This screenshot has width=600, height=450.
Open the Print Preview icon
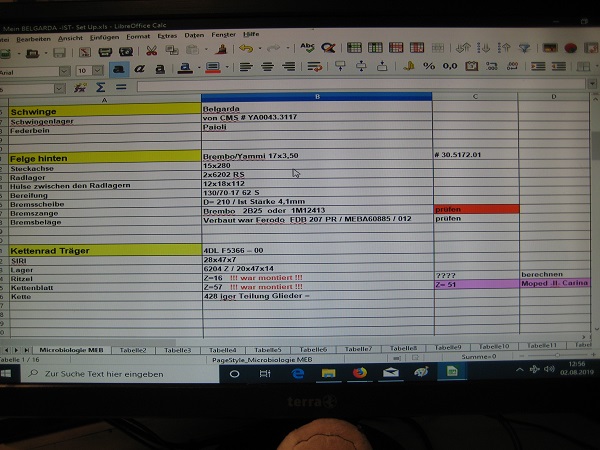[126, 51]
